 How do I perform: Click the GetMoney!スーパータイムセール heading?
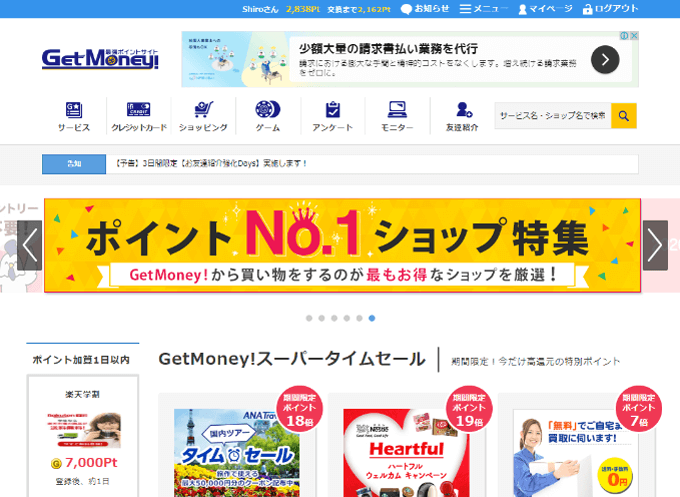pyautogui.click(x=292, y=359)
